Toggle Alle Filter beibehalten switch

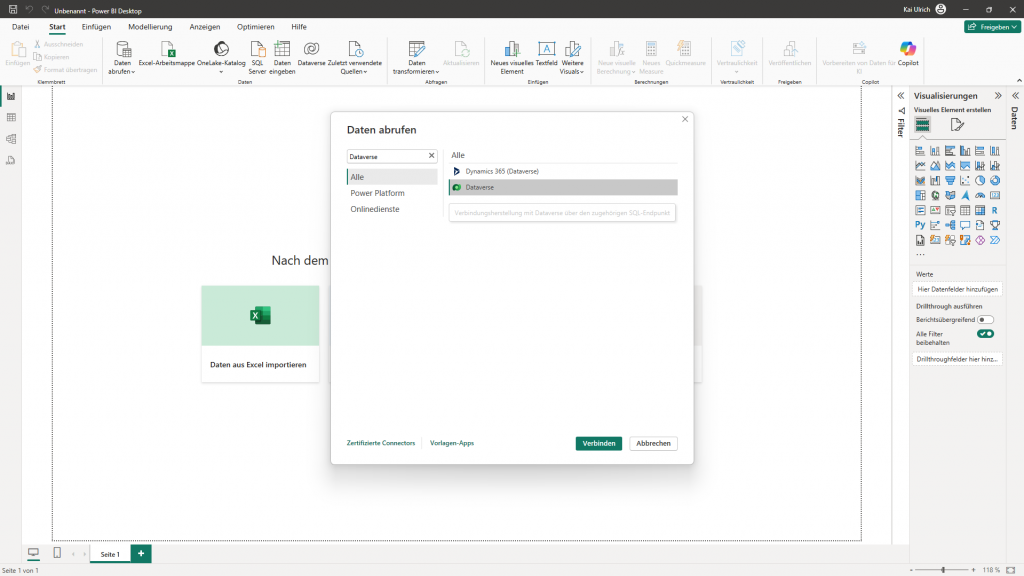(x=985, y=334)
